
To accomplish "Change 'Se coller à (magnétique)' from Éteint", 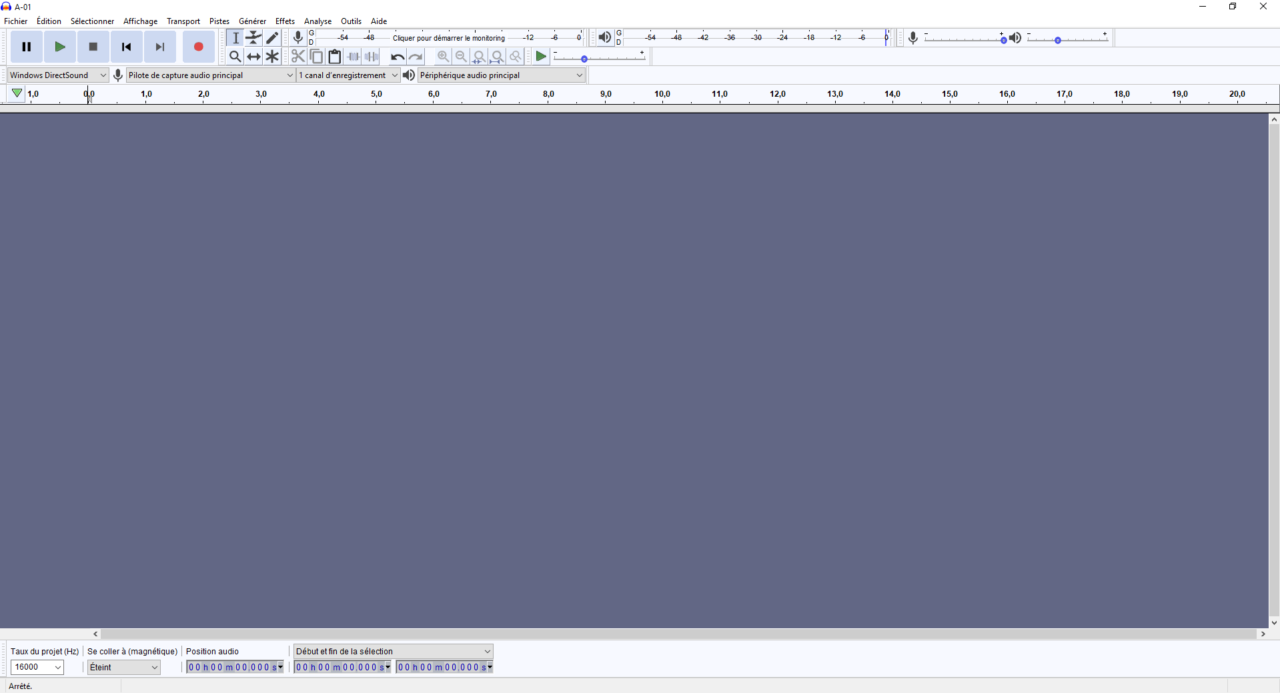I will [123, 667].
